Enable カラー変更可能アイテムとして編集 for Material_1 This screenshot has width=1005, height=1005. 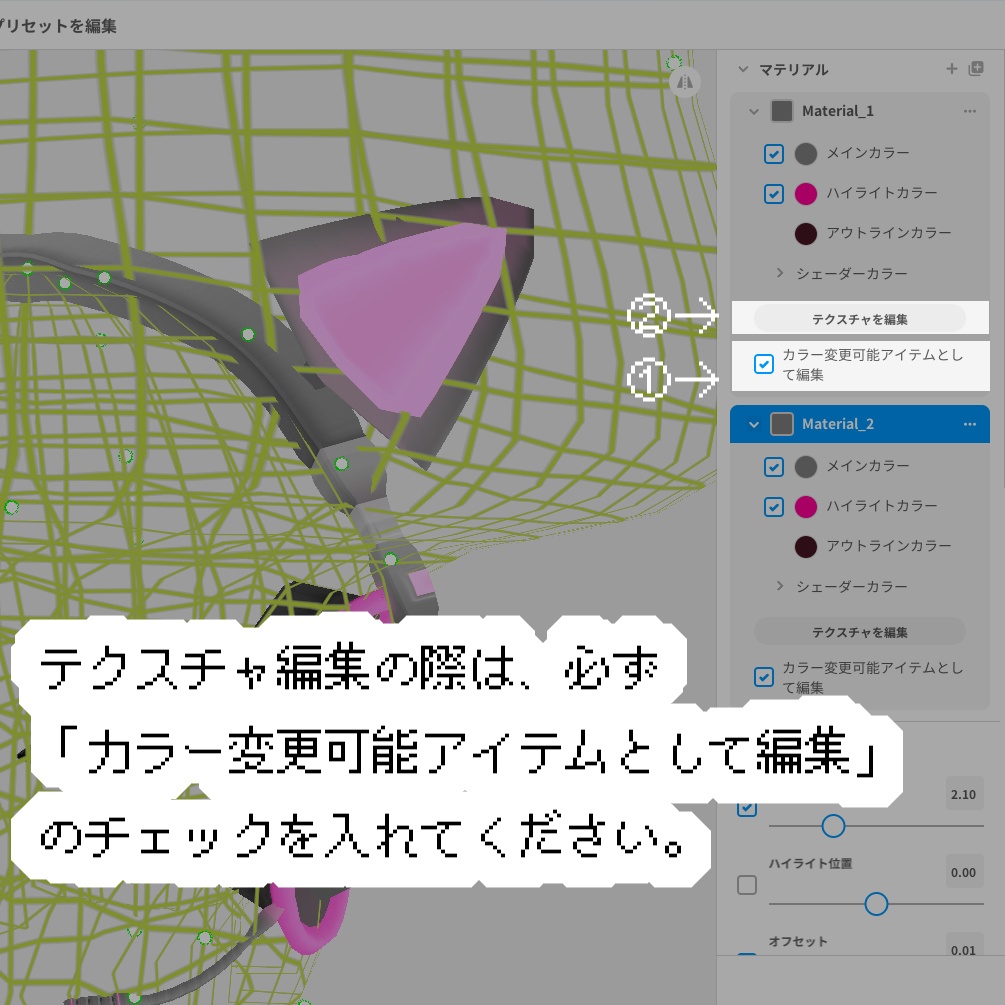click(x=764, y=364)
